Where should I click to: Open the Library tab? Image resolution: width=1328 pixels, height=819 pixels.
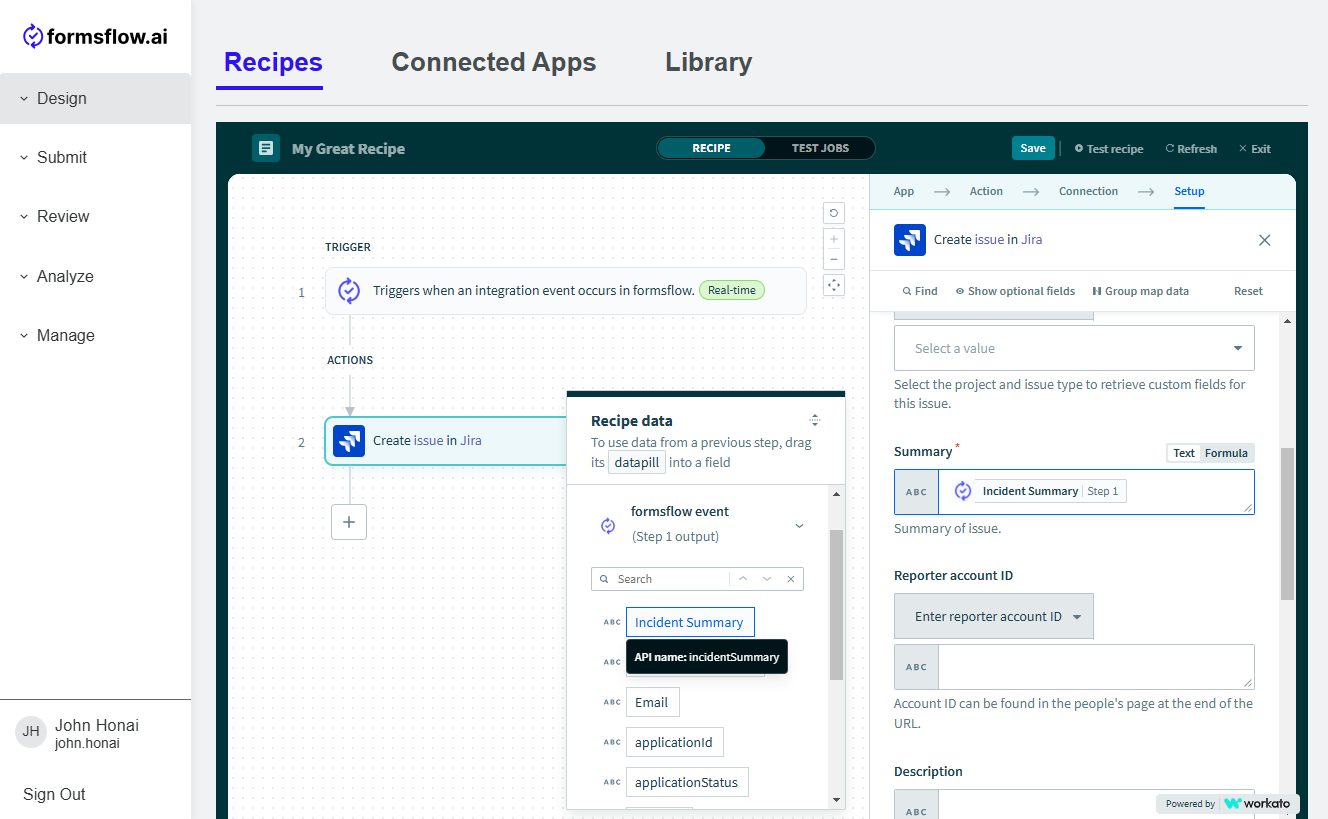[709, 62]
